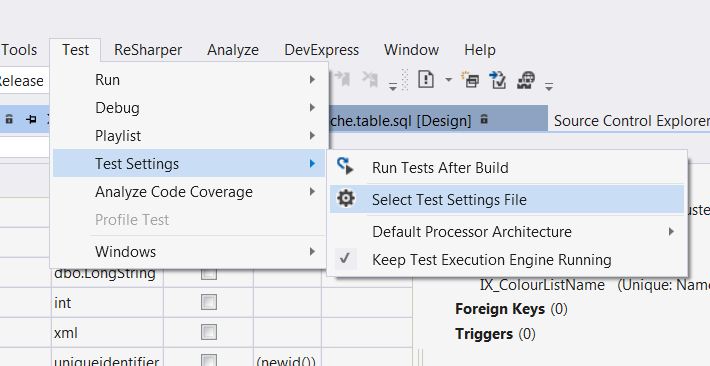Open the Analyze menu
This screenshot has height=366, width=710.
pos(233,50)
